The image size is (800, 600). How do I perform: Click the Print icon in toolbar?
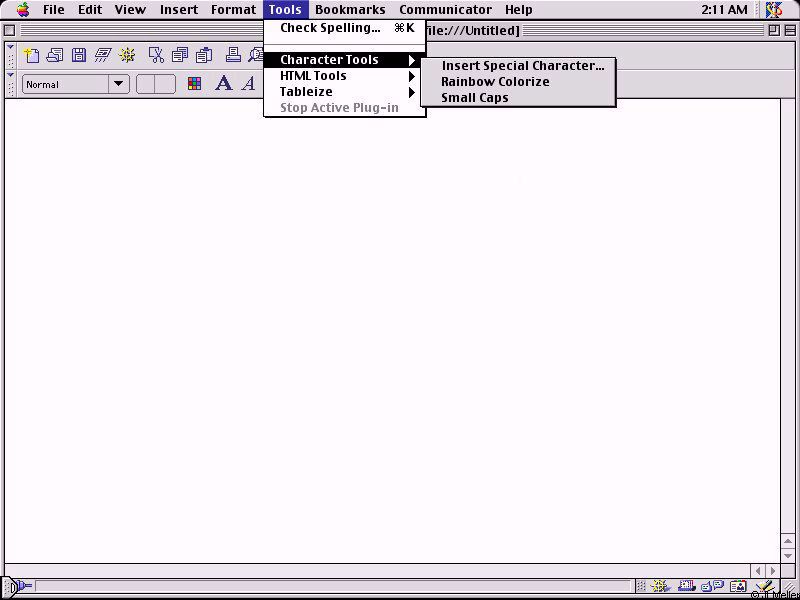233,55
